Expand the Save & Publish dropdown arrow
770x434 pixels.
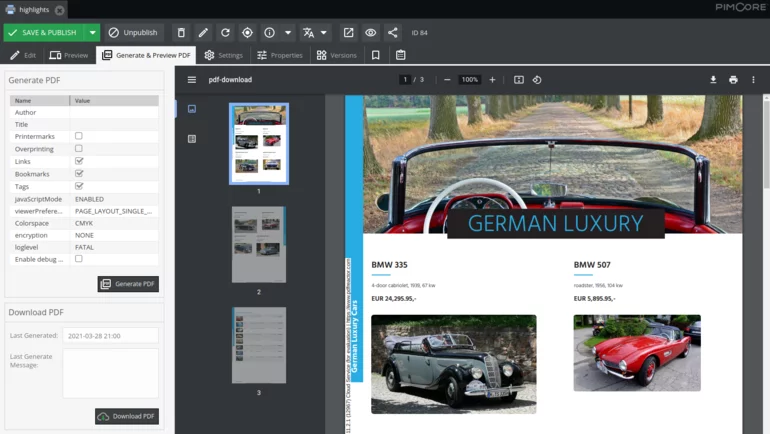pyautogui.click(x=92, y=32)
